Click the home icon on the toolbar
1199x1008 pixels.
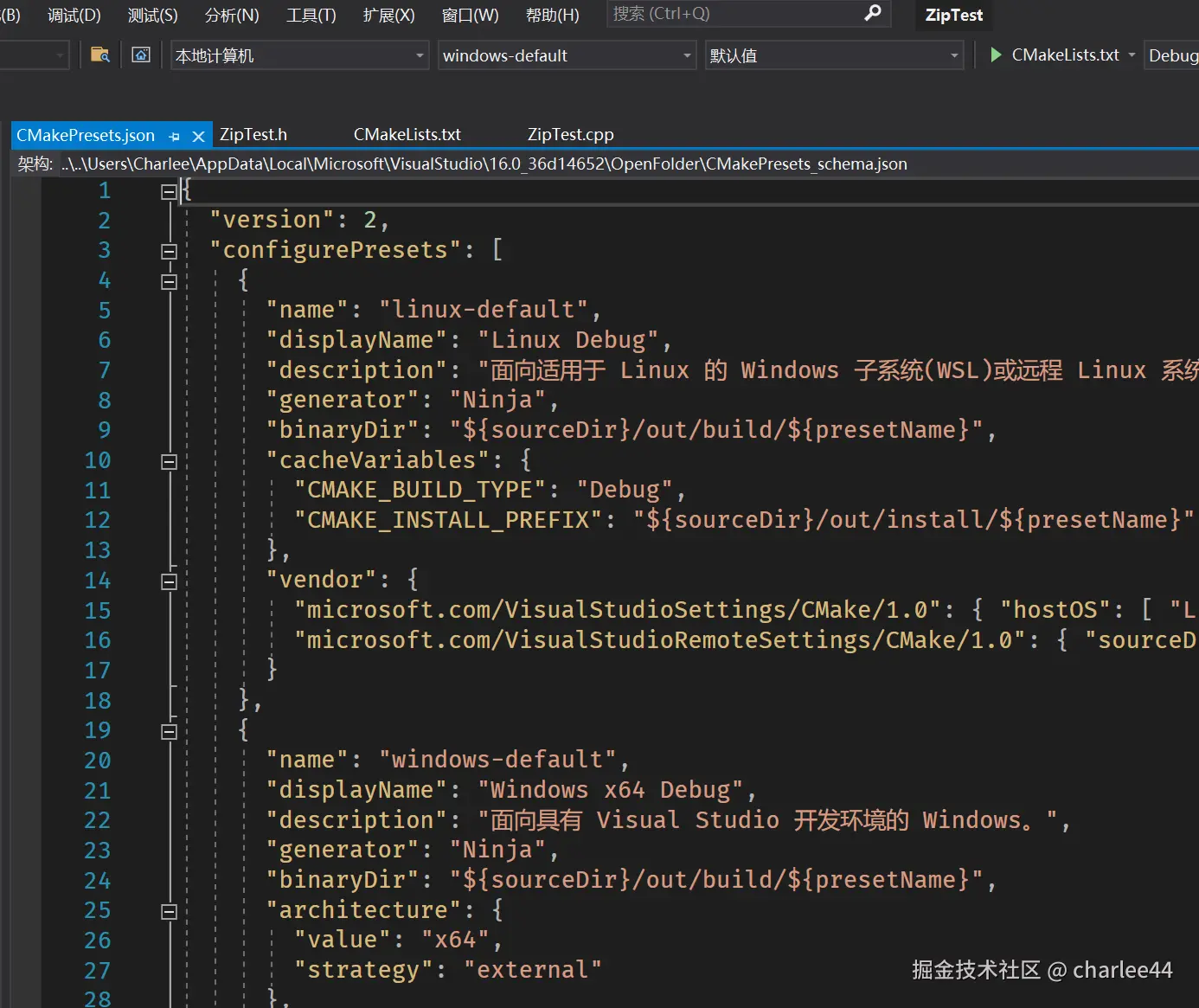coord(141,55)
